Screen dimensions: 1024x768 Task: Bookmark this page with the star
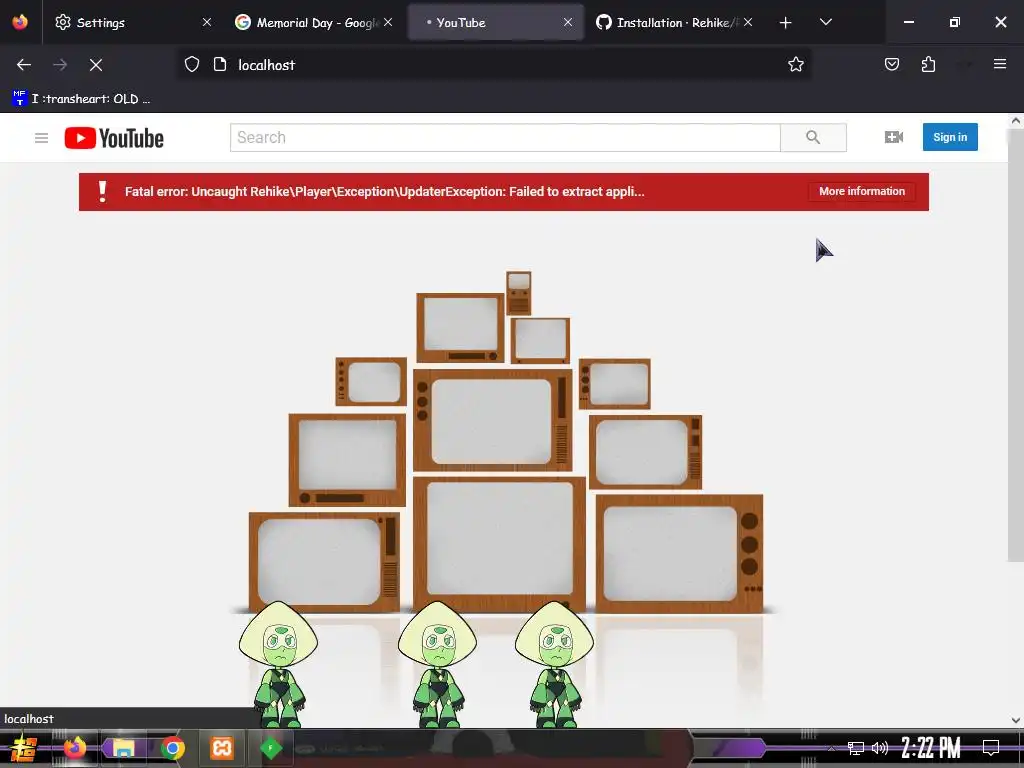click(x=795, y=65)
